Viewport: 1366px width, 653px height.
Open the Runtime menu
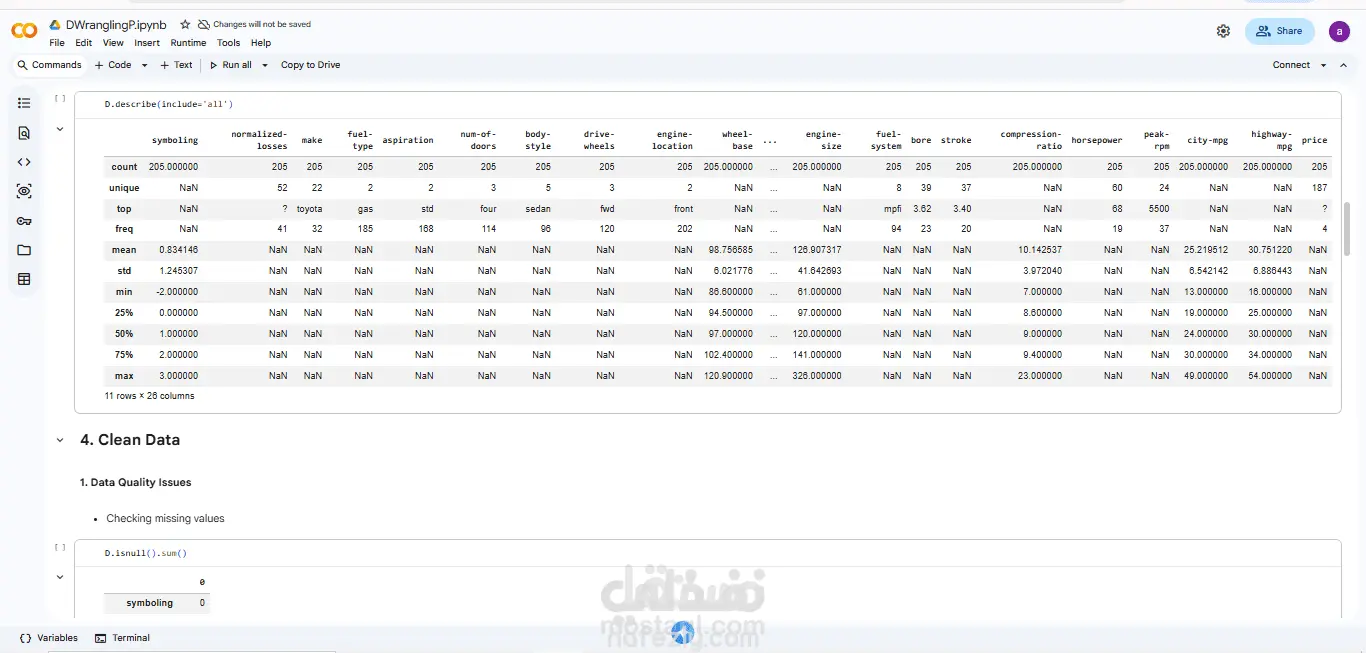click(188, 43)
